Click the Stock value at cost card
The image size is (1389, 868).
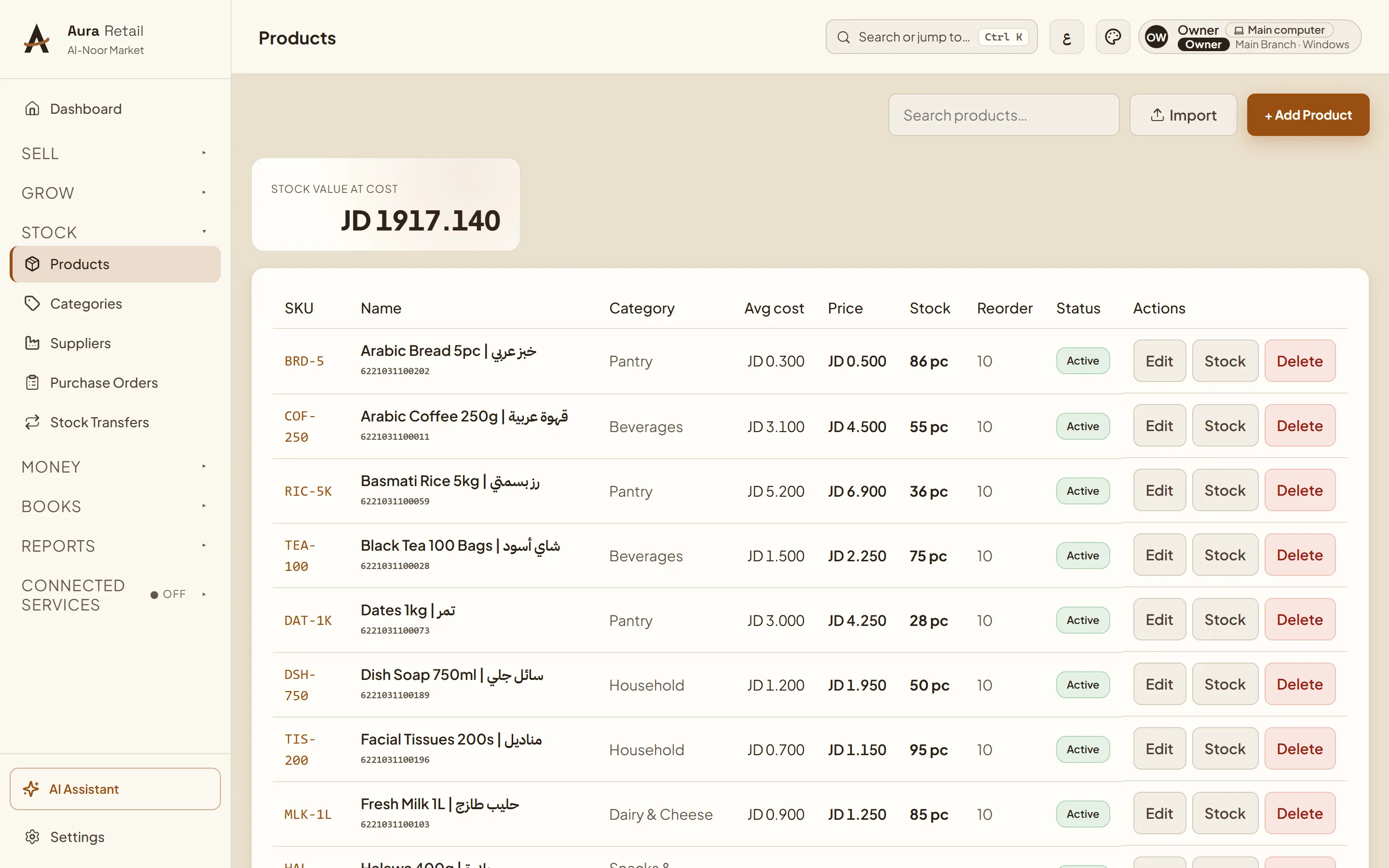[x=386, y=204]
